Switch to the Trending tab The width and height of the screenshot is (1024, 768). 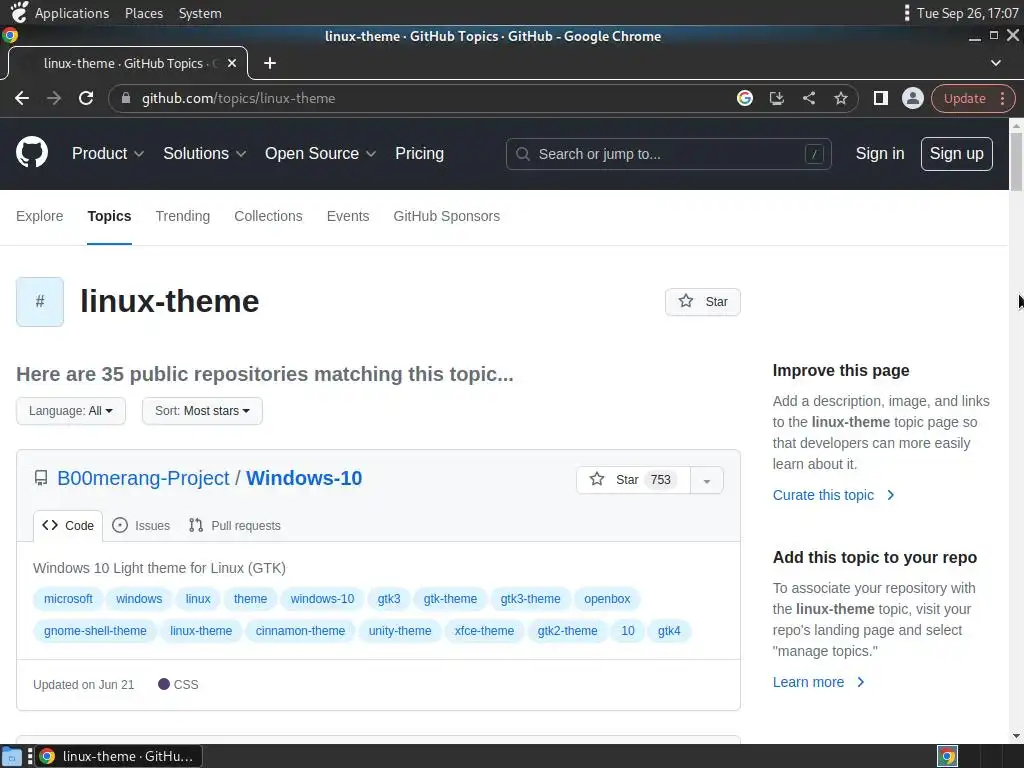click(x=183, y=216)
